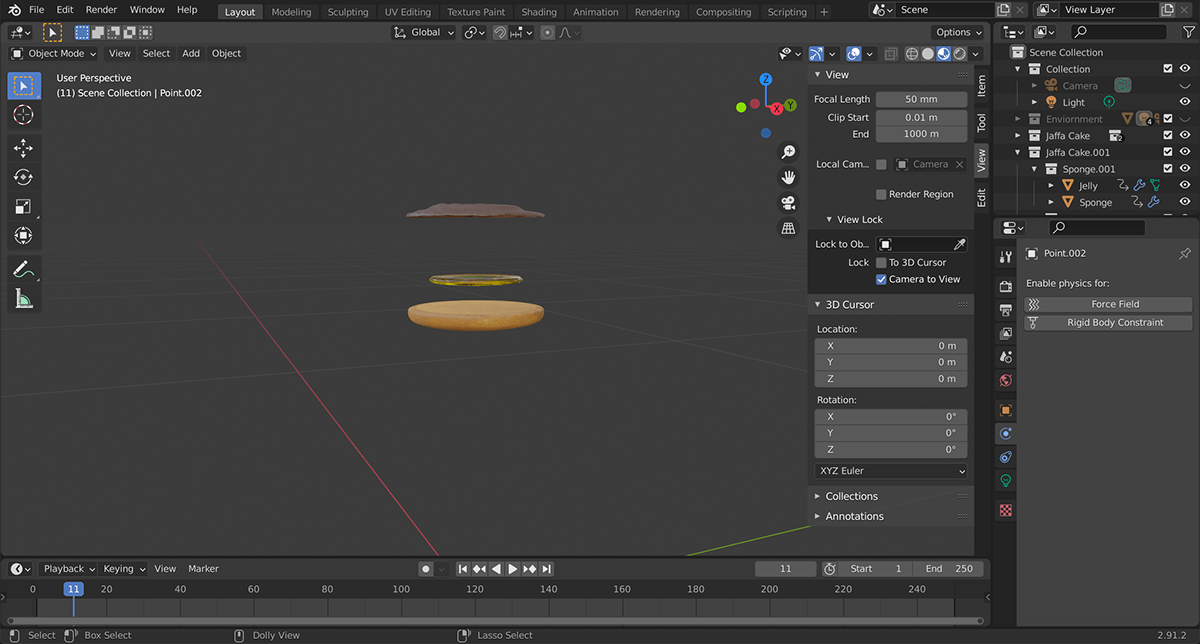Switch to wireframe viewport shading
The height and width of the screenshot is (644, 1200).
912,54
